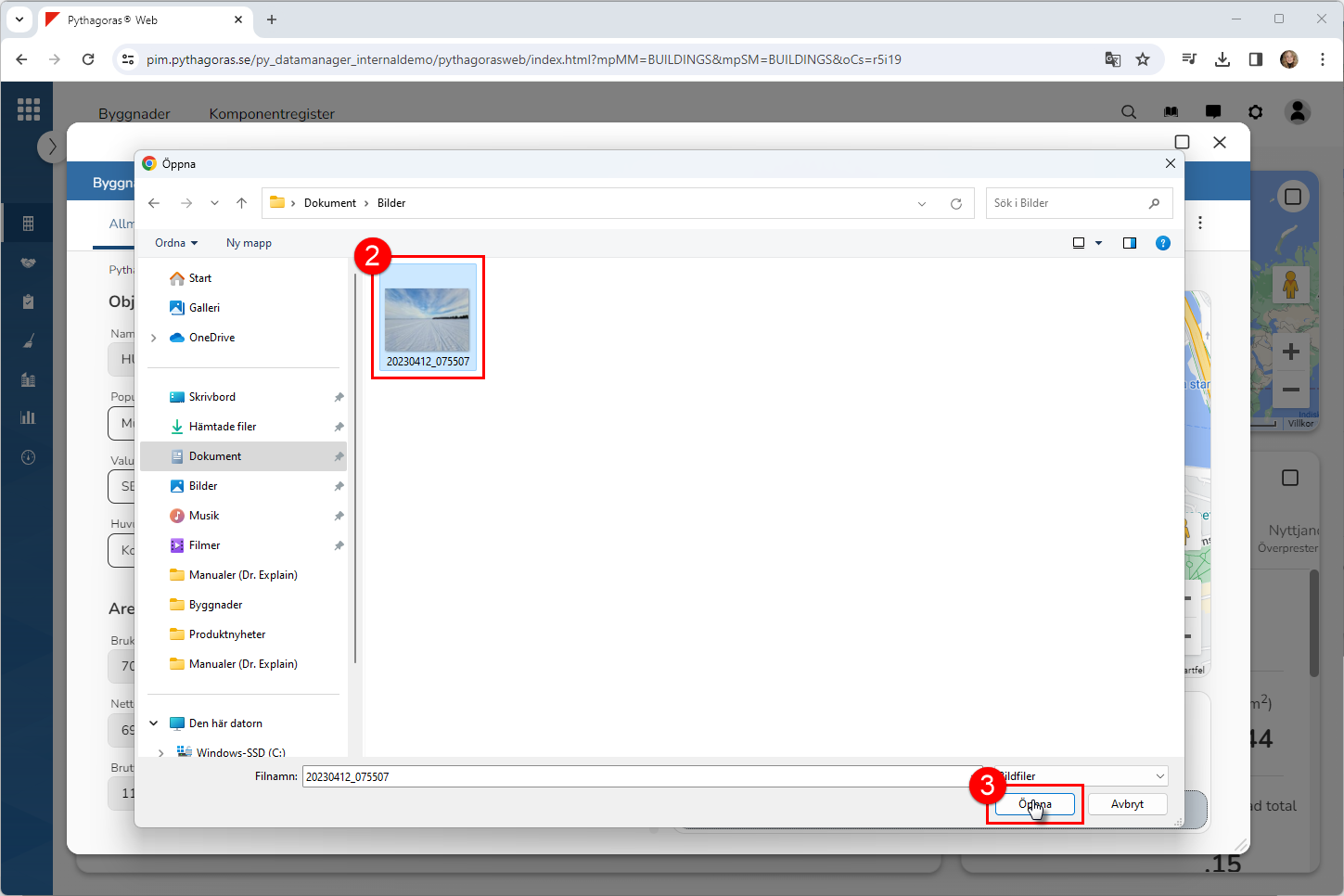Select the Hämtade filer folder

223,427
